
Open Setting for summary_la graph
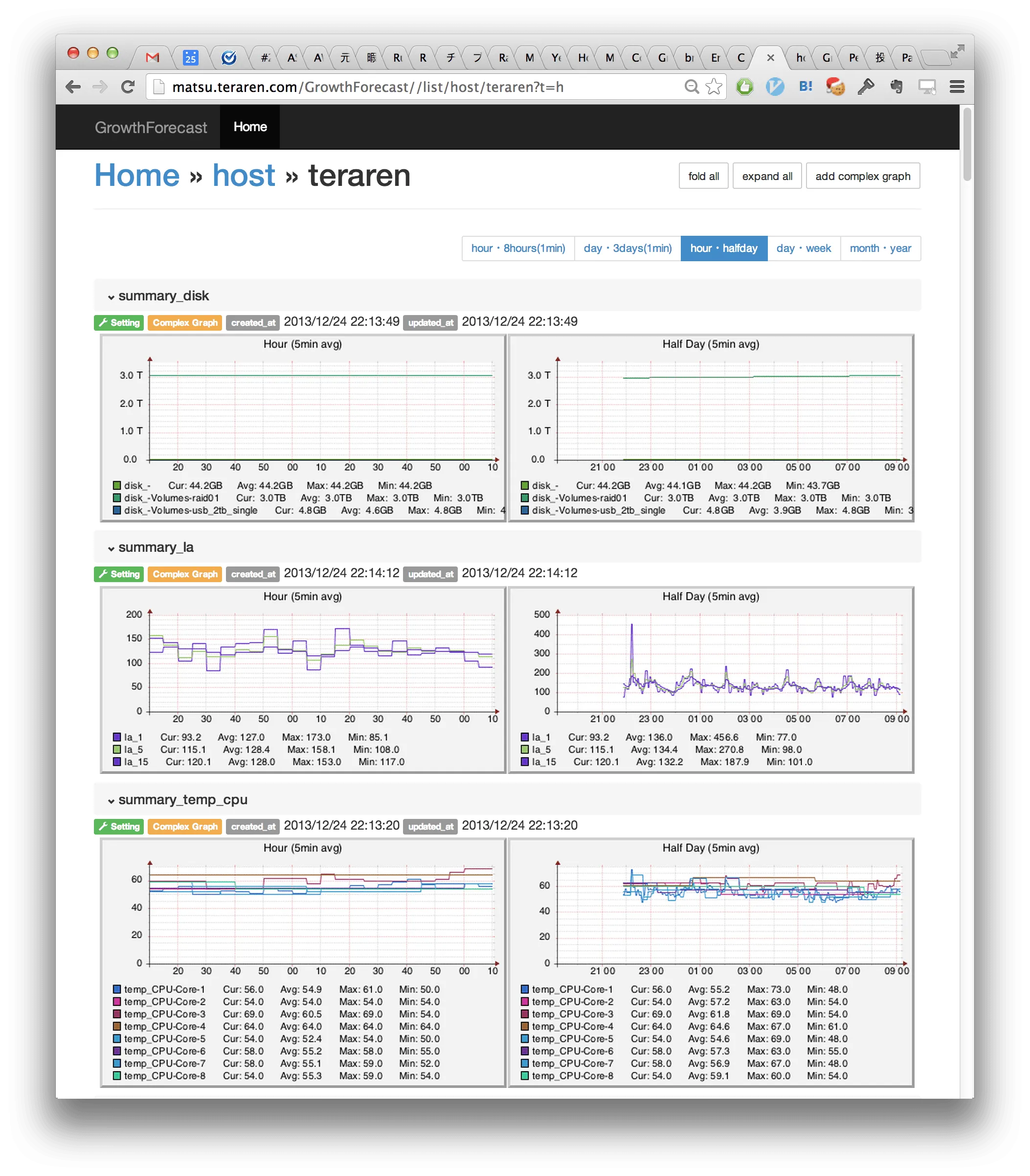coord(119,574)
